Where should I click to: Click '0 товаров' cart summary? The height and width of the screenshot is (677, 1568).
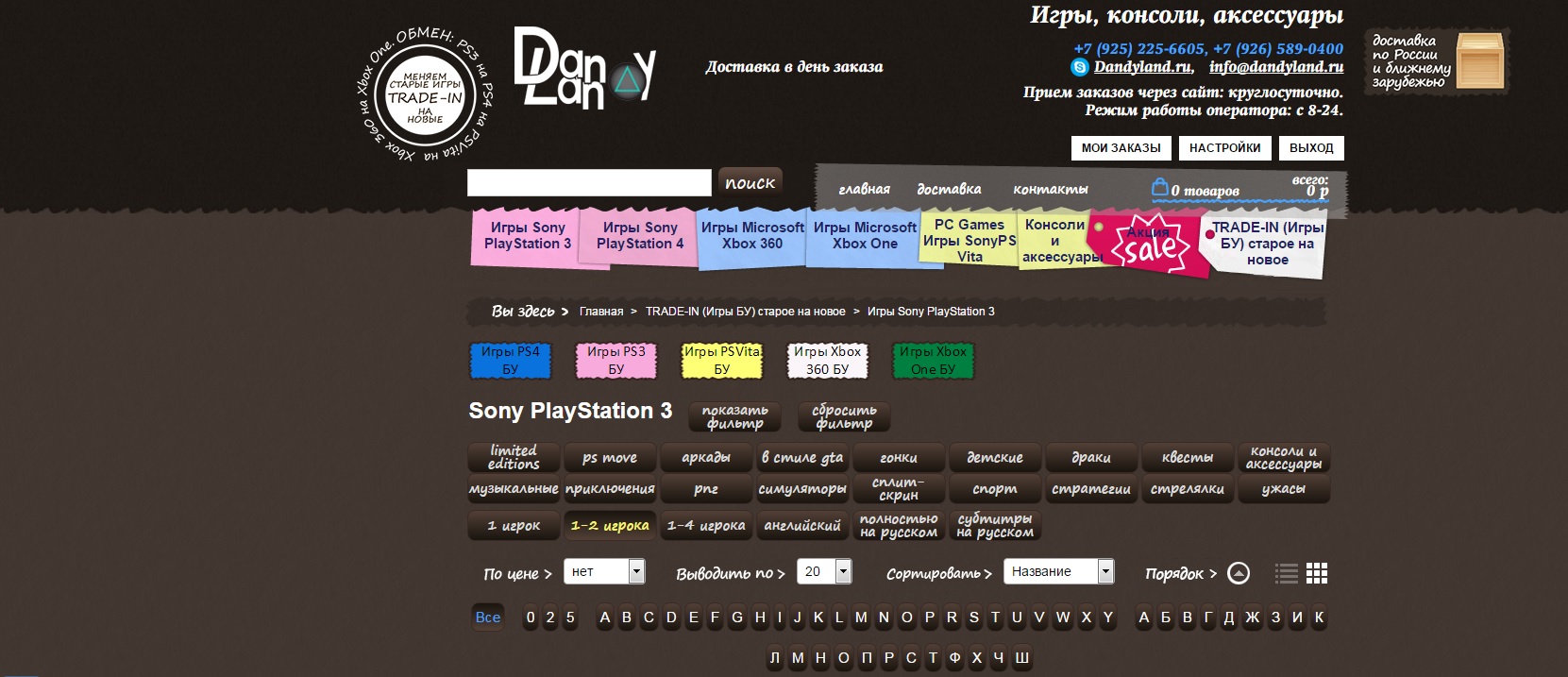click(1206, 191)
